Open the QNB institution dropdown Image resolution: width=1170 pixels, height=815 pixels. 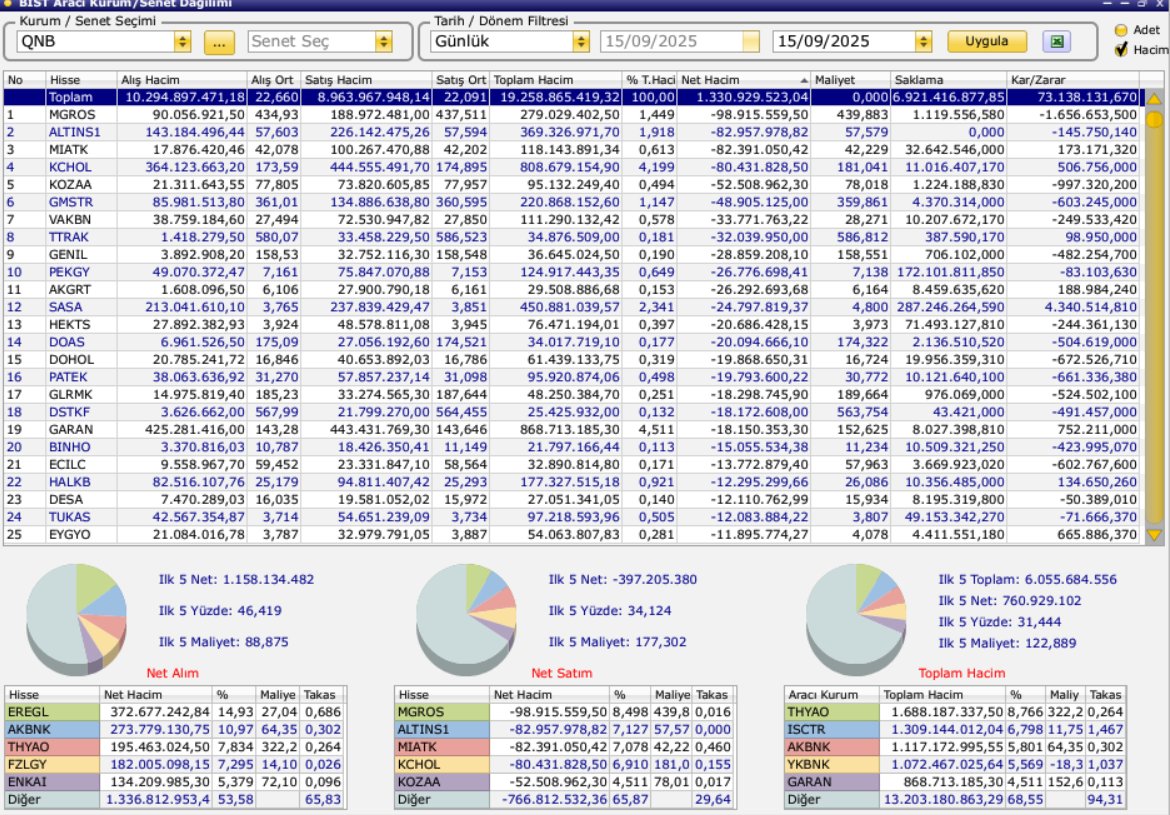coord(183,42)
